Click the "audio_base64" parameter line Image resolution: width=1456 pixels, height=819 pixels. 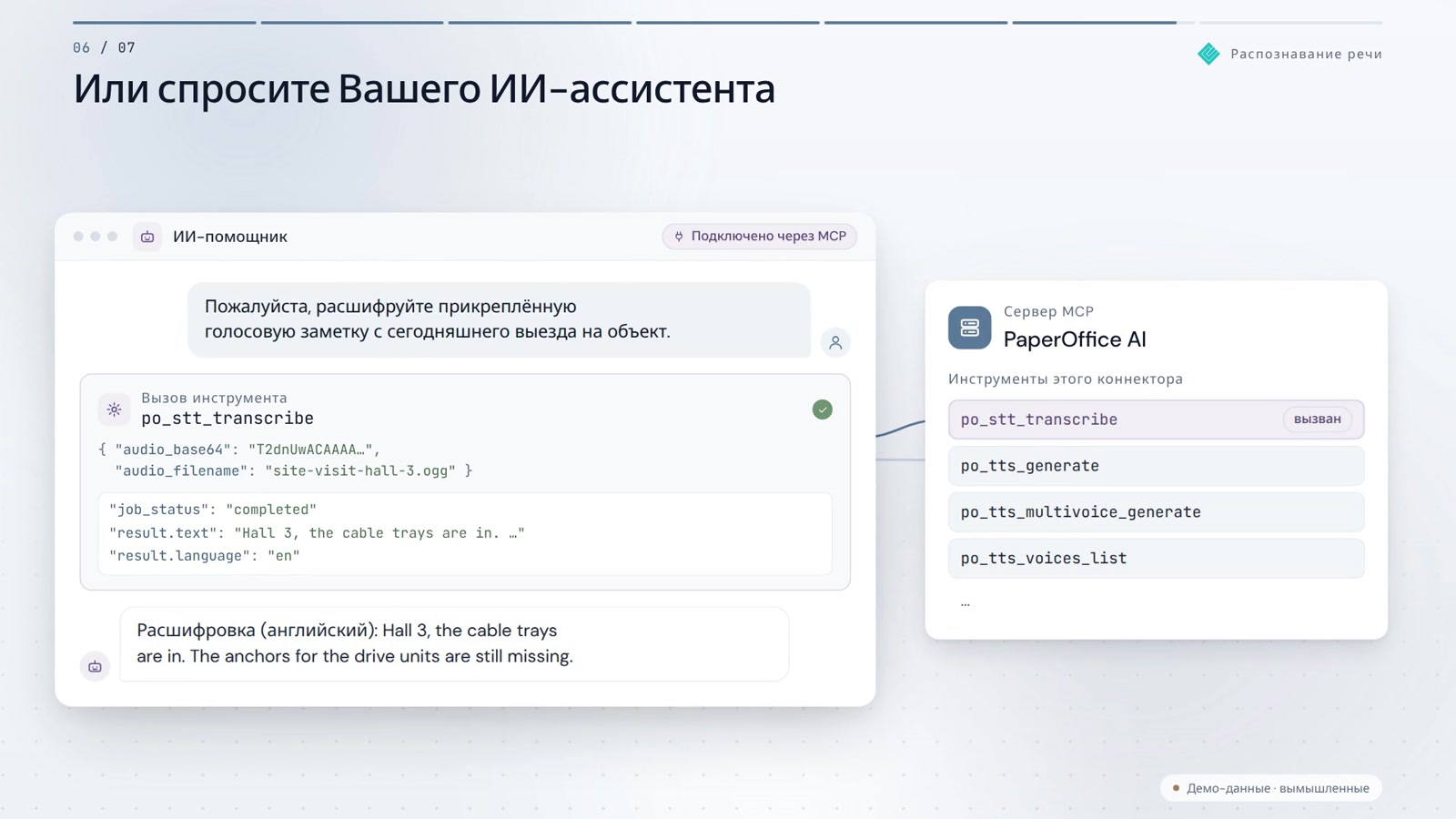(x=239, y=450)
